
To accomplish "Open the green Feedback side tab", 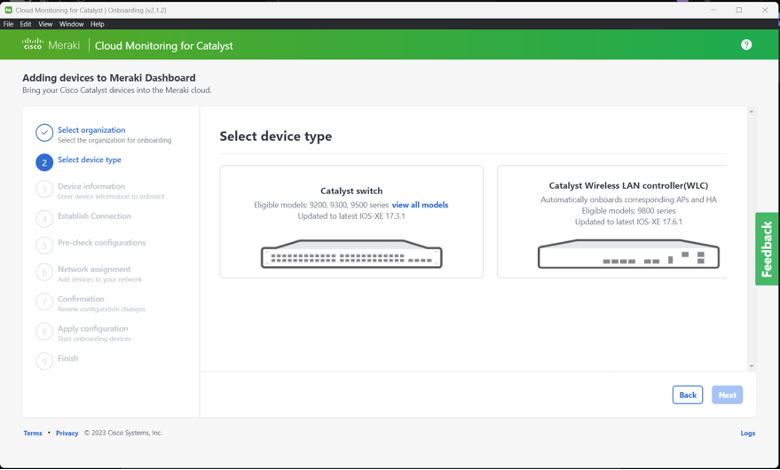I will 767,249.
